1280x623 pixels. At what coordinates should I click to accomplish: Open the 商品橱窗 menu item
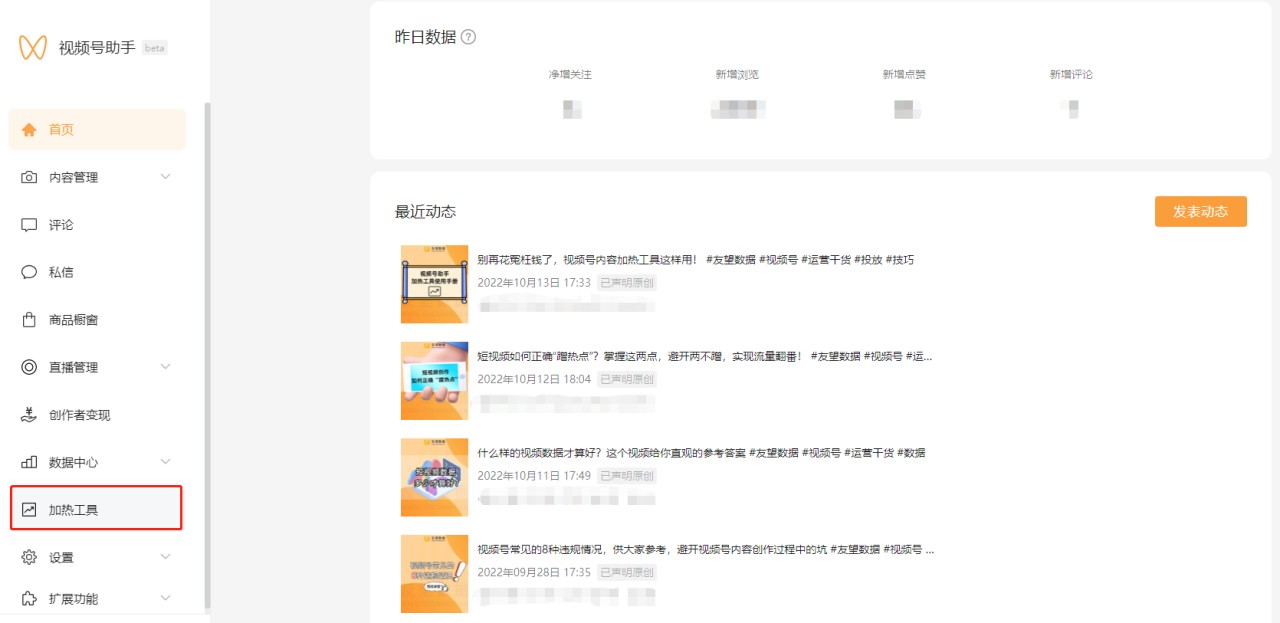[97, 320]
